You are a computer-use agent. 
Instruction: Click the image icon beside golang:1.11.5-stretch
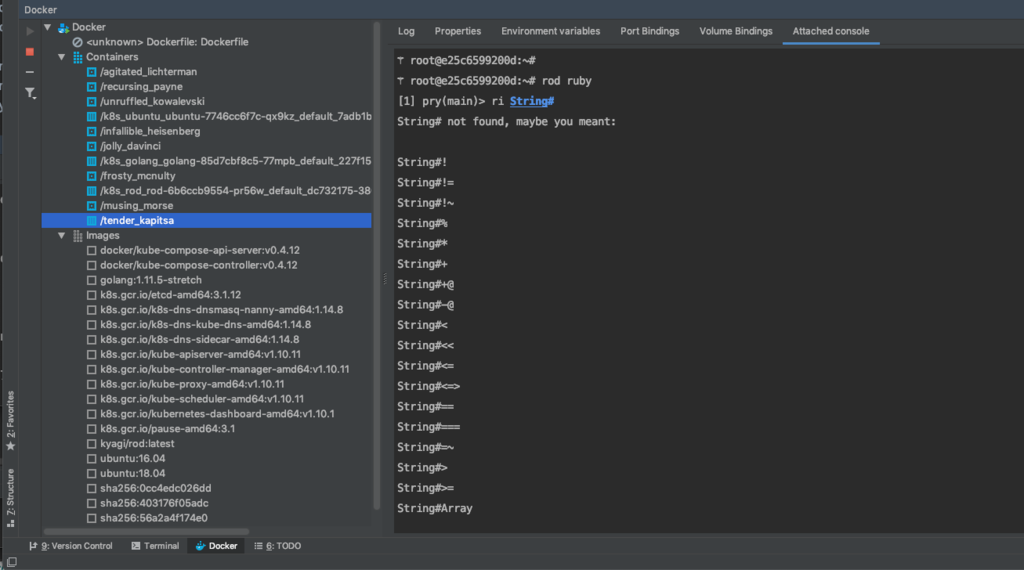[91, 280]
